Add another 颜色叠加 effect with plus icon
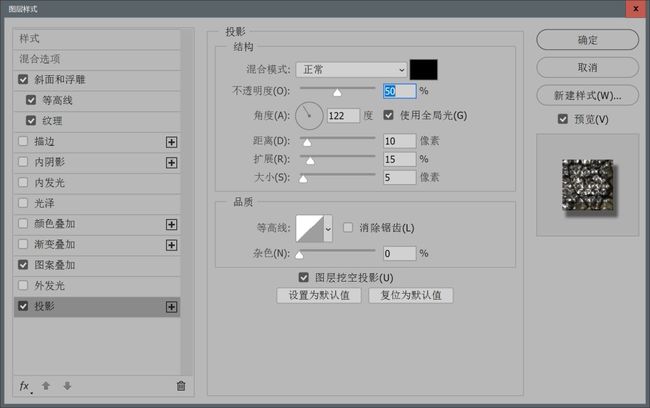 tap(171, 225)
